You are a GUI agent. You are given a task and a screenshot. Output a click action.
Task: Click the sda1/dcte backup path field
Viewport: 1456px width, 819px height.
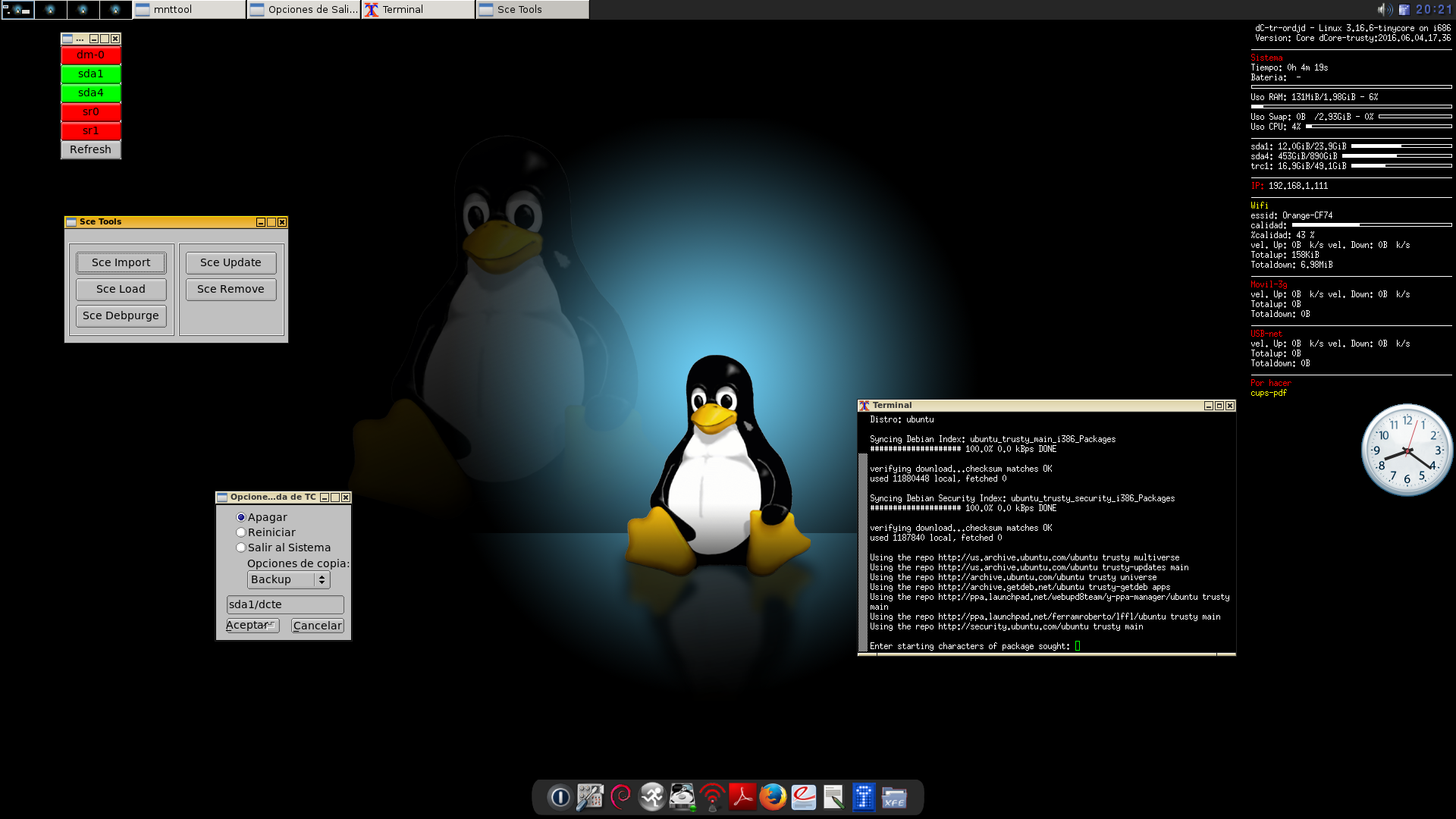pos(284,604)
